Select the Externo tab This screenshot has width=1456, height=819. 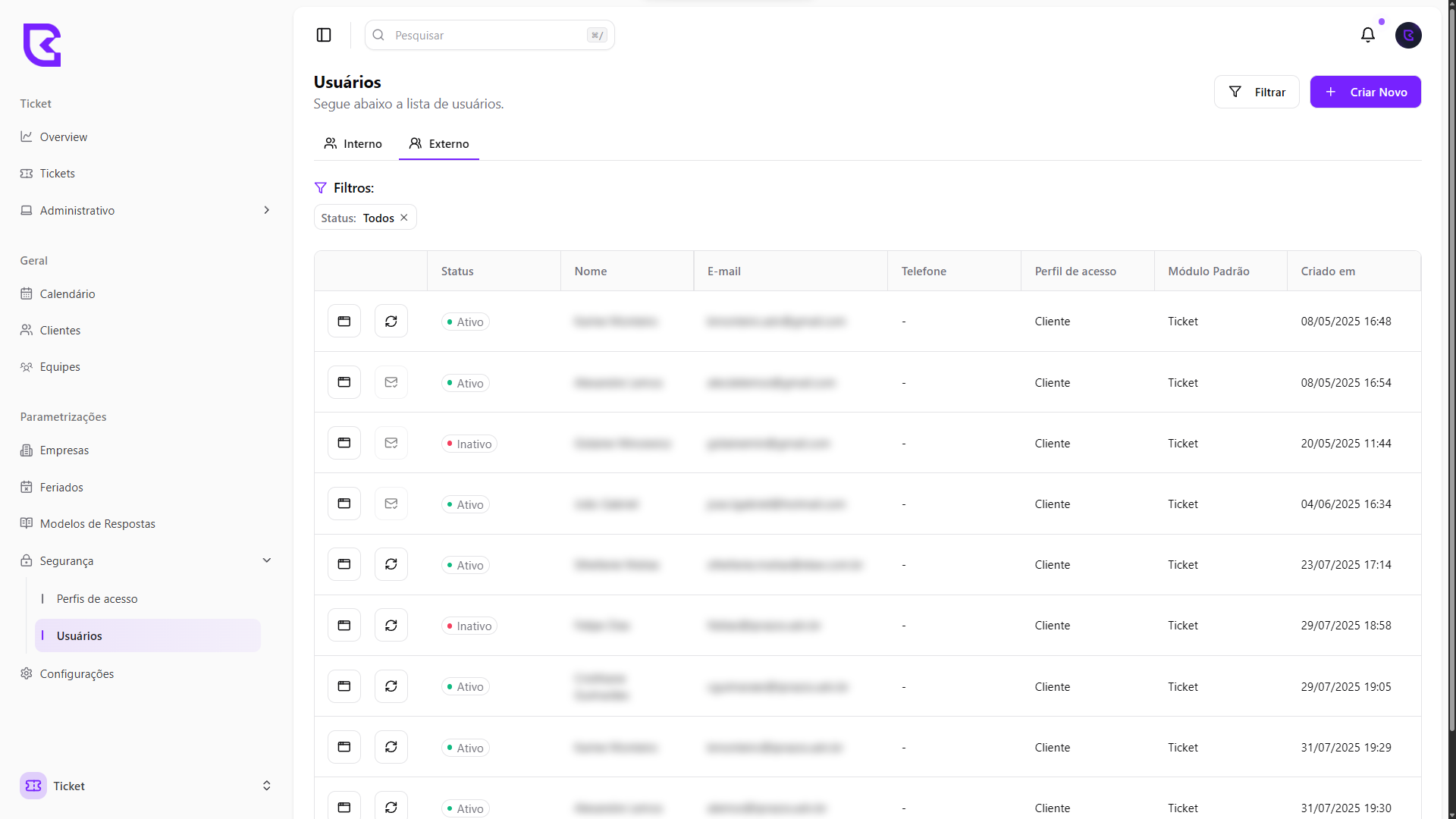coord(439,144)
